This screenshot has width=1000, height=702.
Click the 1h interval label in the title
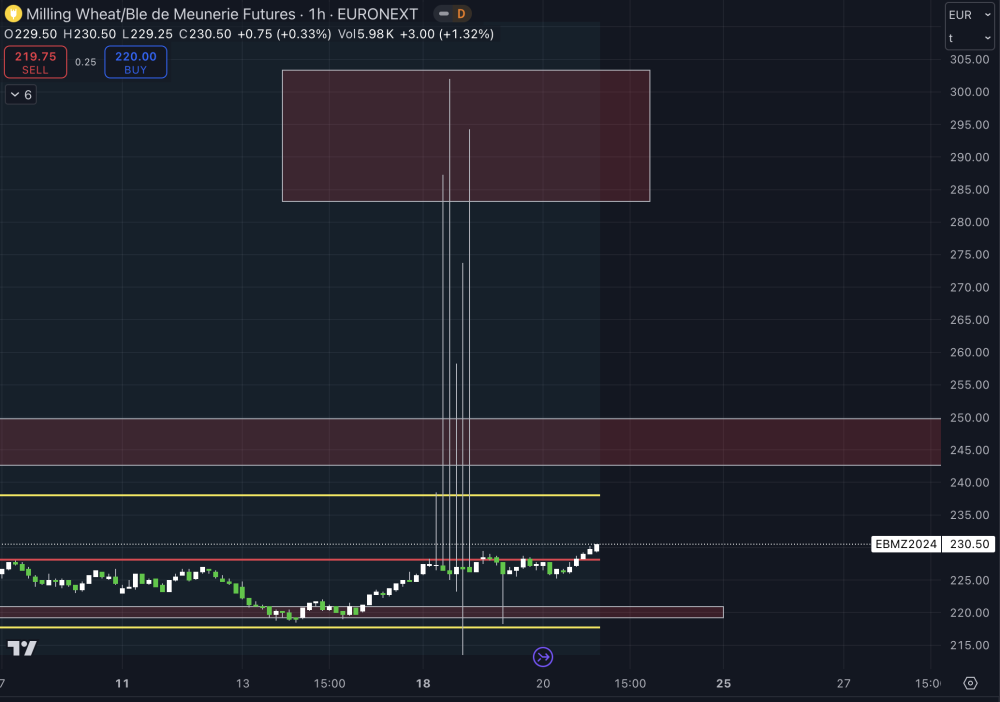317,14
